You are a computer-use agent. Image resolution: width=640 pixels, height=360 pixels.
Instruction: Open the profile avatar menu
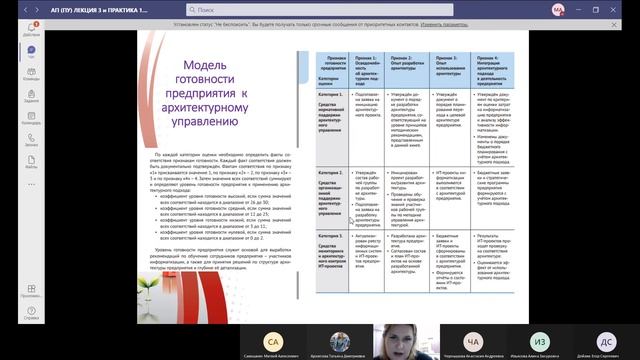pos(558,10)
